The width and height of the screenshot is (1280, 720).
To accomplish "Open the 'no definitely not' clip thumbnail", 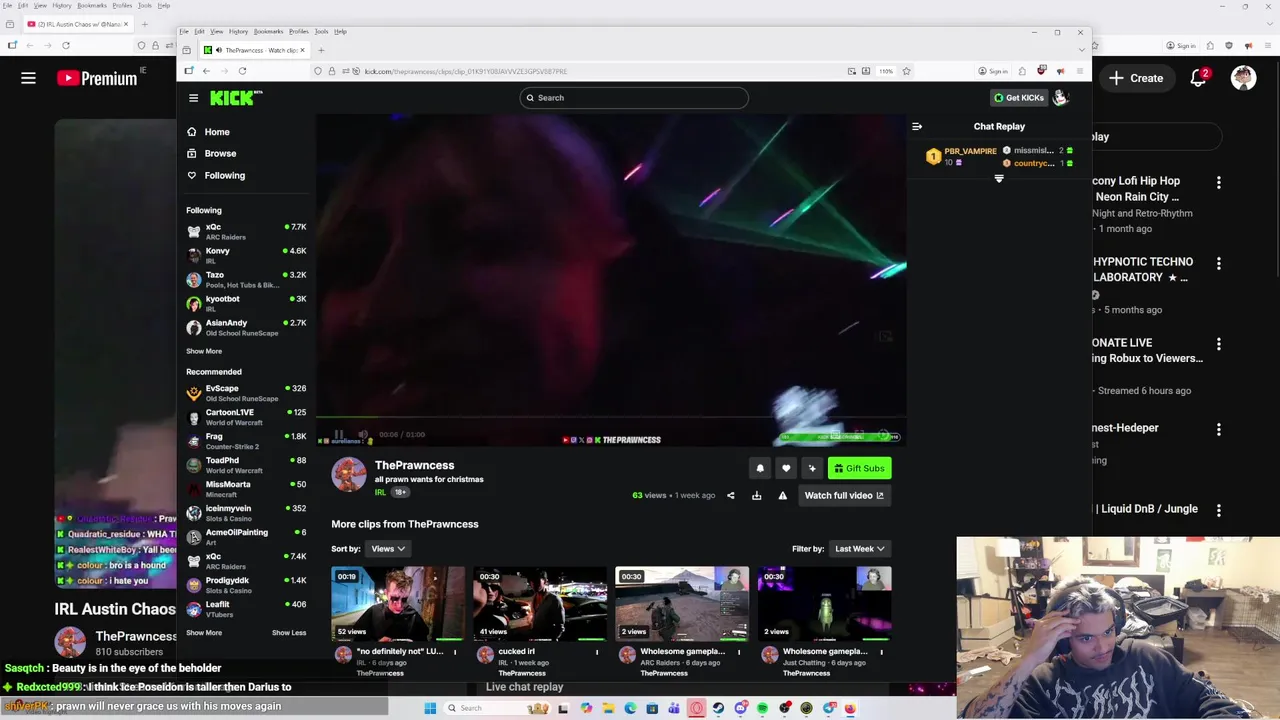I will pyautogui.click(x=398, y=604).
